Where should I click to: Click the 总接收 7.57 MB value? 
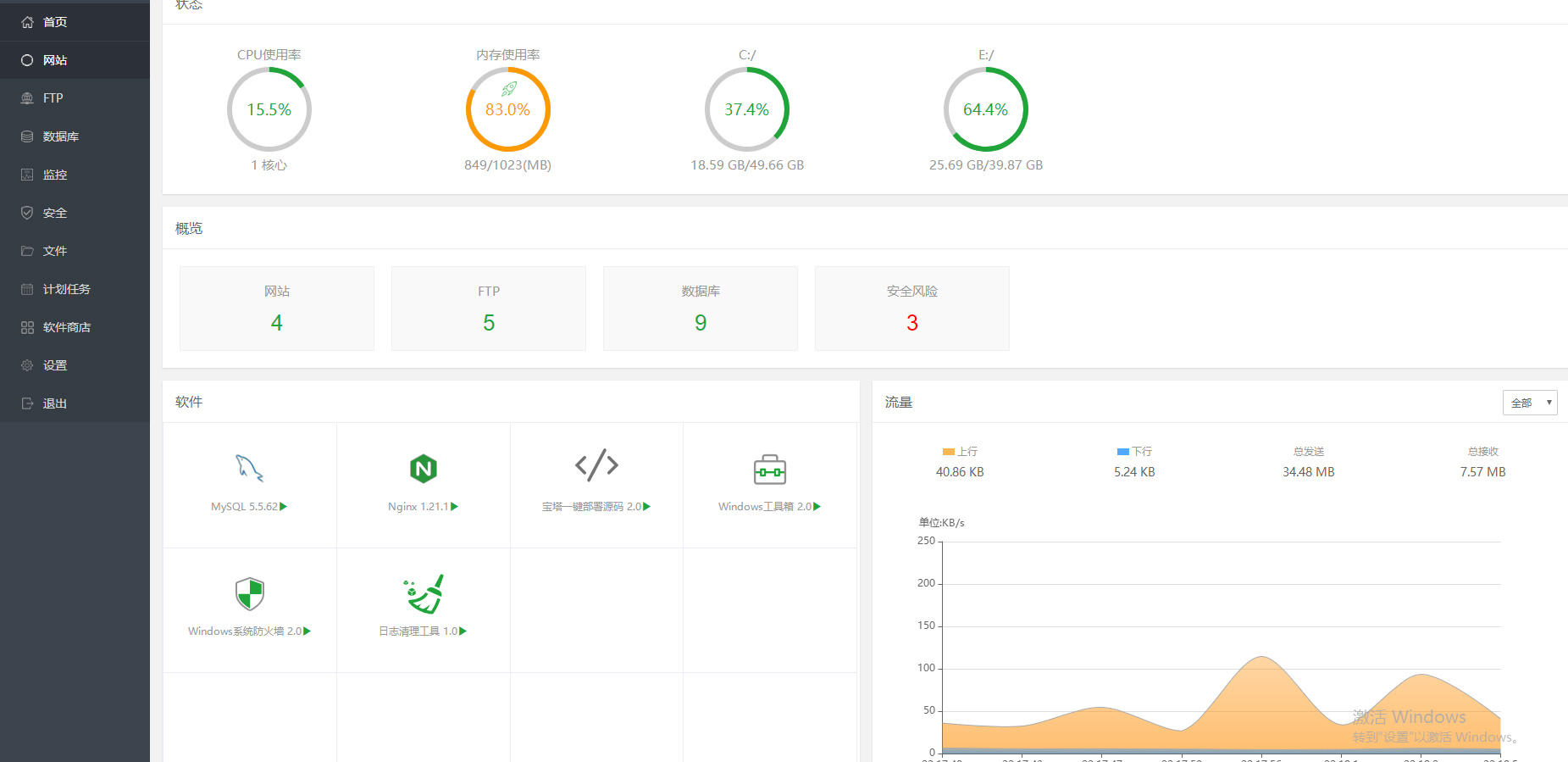1482,472
